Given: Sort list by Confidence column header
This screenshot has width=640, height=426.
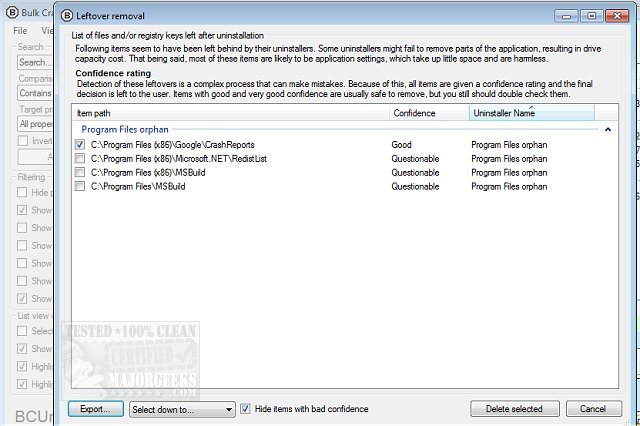Looking at the screenshot, I should [x=428, y=114].
